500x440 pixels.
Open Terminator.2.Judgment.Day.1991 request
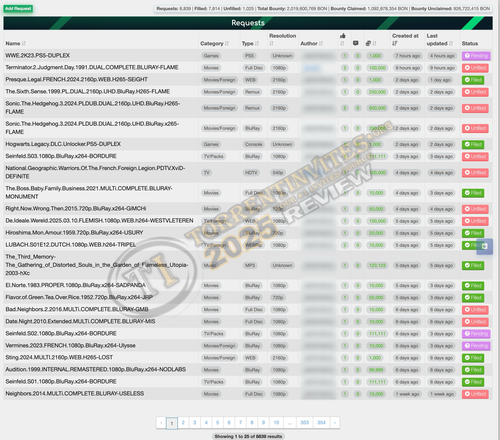pos(92,67)
